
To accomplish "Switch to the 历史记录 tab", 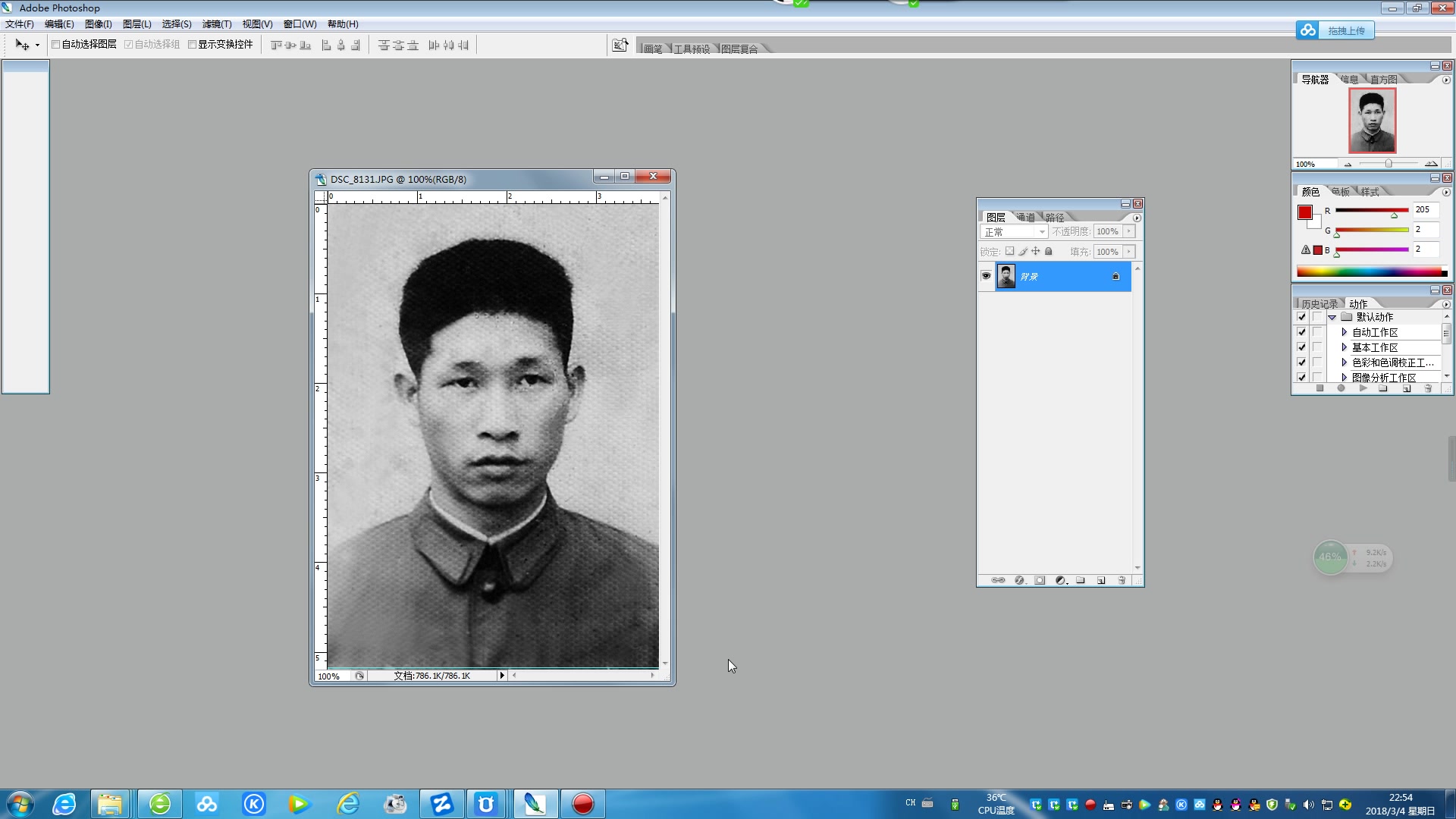I will tap(1319, 304).
